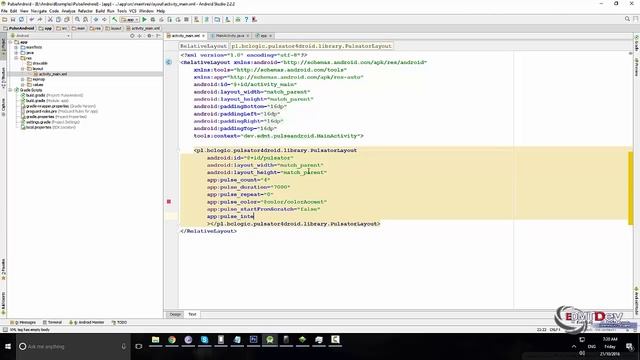Click the PulsatorLayout breadcrumb in editor
640x360 pixels.
311,46
